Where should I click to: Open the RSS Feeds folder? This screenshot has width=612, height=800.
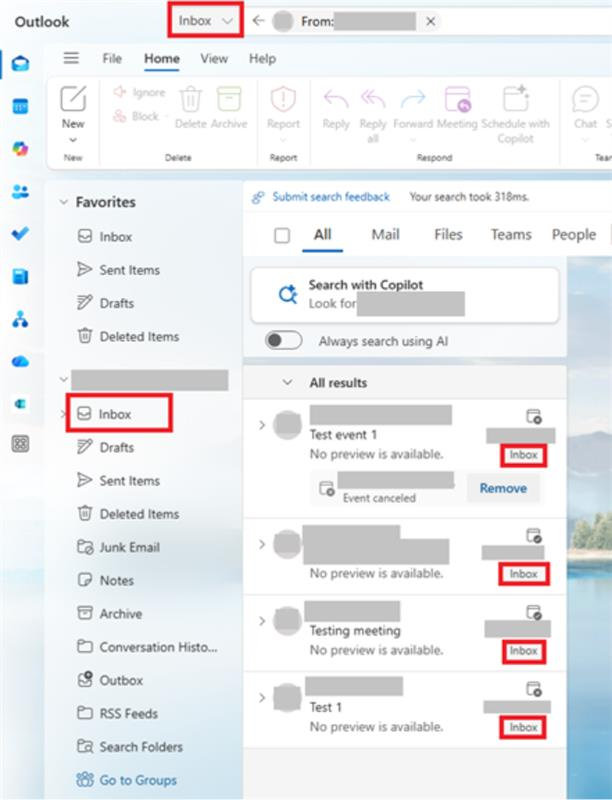click(129, 713)
